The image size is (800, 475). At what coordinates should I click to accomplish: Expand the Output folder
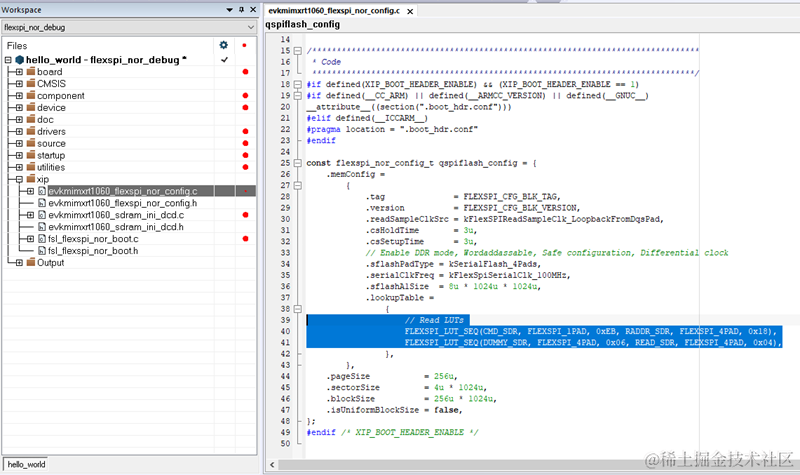pyautogui.click(x=19, y=263)
